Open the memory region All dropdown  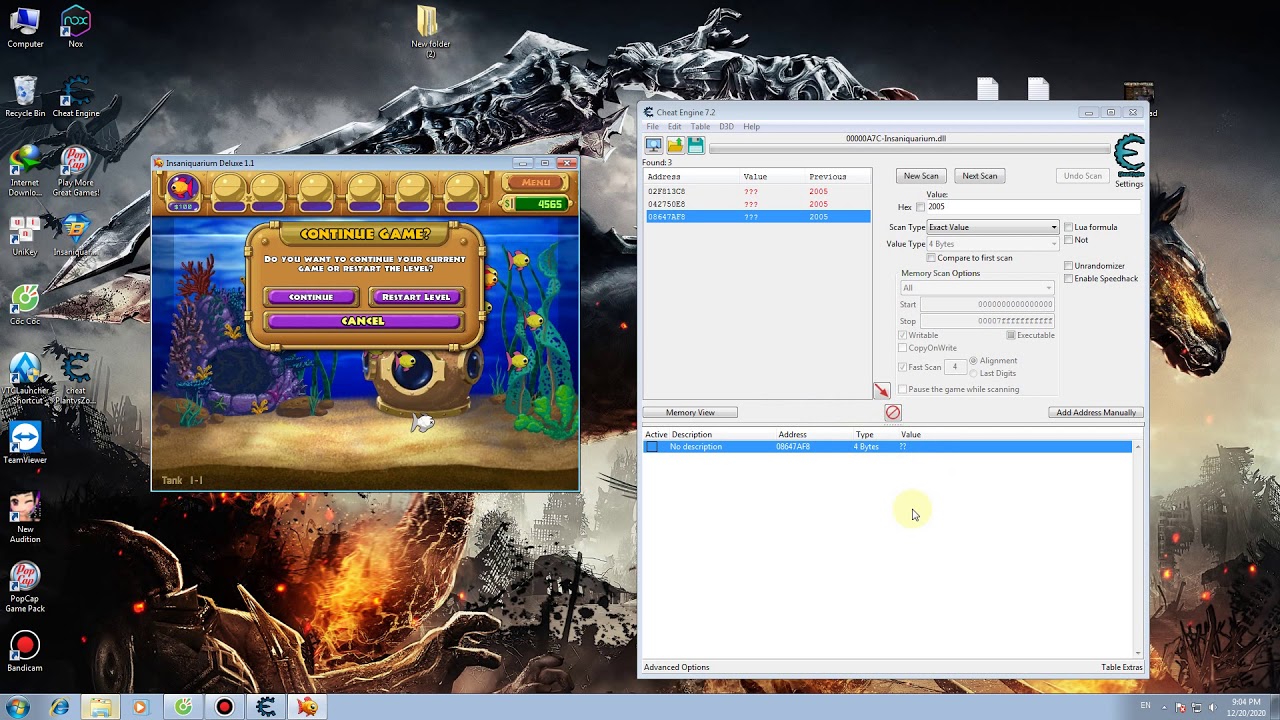(x=977, y=288)
